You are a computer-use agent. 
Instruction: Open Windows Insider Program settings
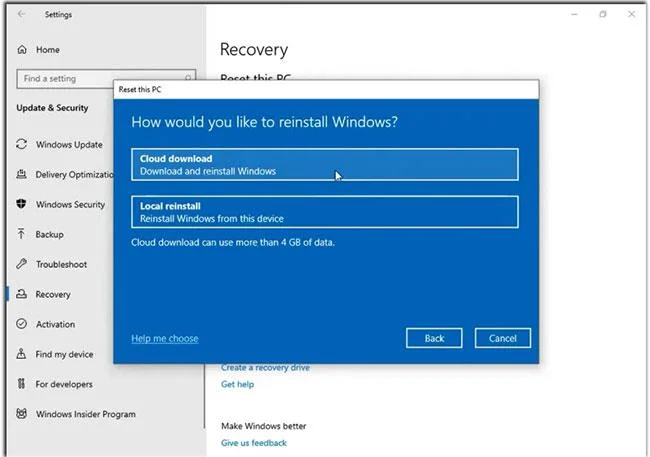click(x=86, y=414)
